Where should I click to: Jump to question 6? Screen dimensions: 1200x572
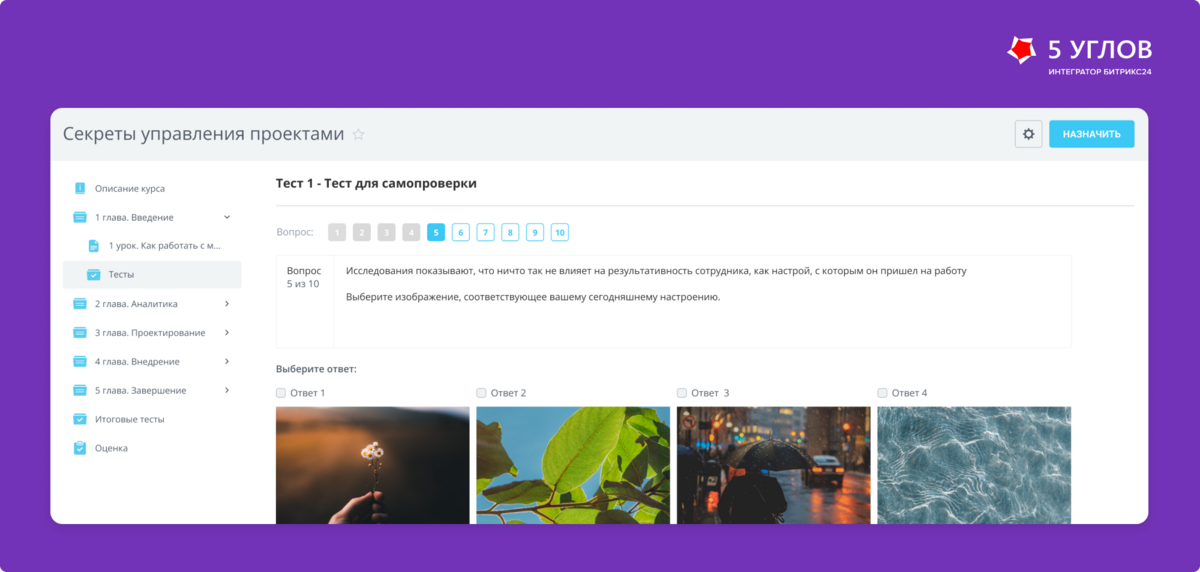pyautogui.click(x=461, y=233)
